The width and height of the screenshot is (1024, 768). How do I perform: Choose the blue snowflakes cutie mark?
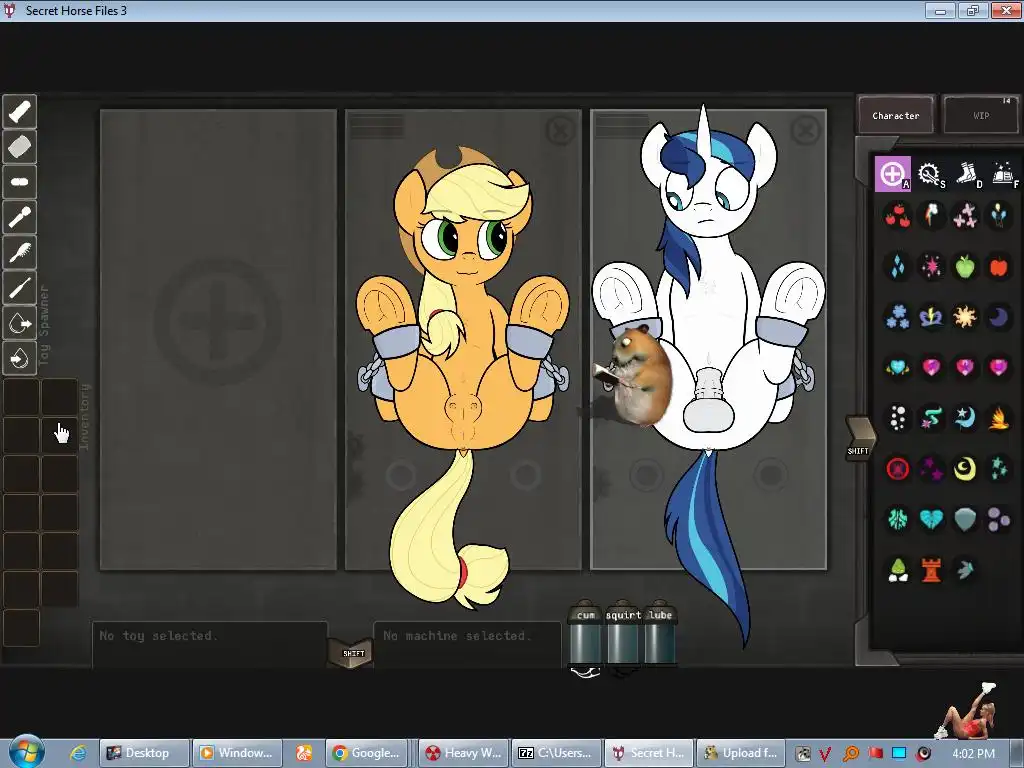898,317
